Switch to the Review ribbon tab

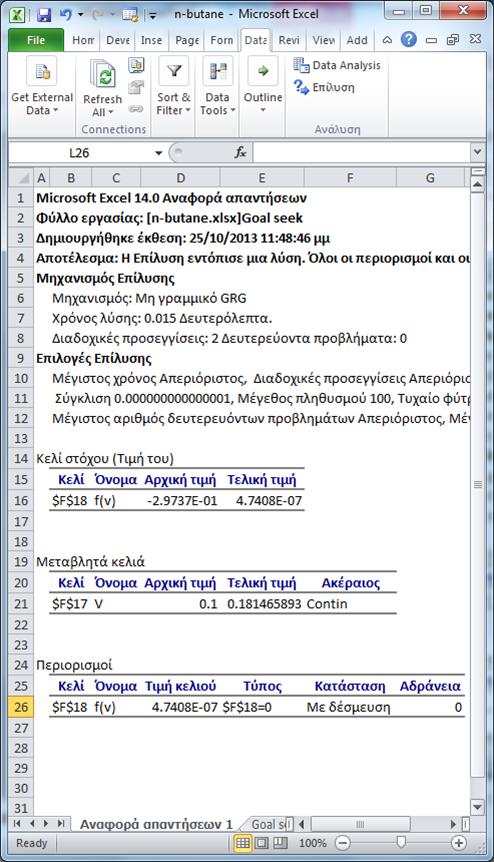(x=289, y=40)
